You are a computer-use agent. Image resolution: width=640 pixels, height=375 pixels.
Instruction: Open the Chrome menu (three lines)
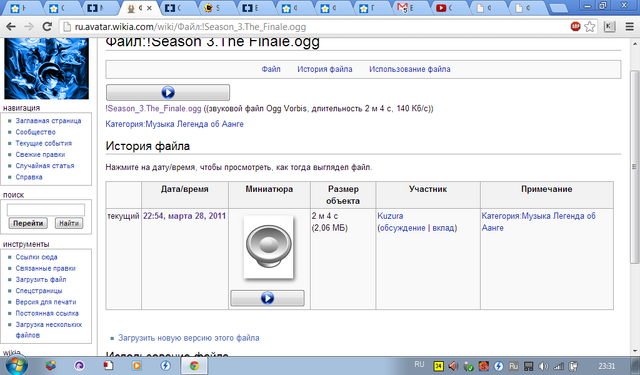pos(630,27)
